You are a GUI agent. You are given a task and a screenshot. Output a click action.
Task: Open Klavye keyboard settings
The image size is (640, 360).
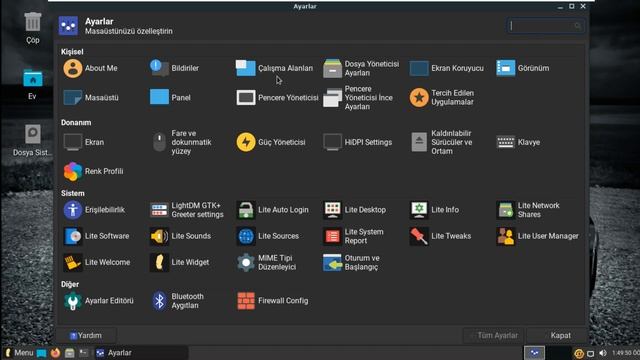(518, 142)
